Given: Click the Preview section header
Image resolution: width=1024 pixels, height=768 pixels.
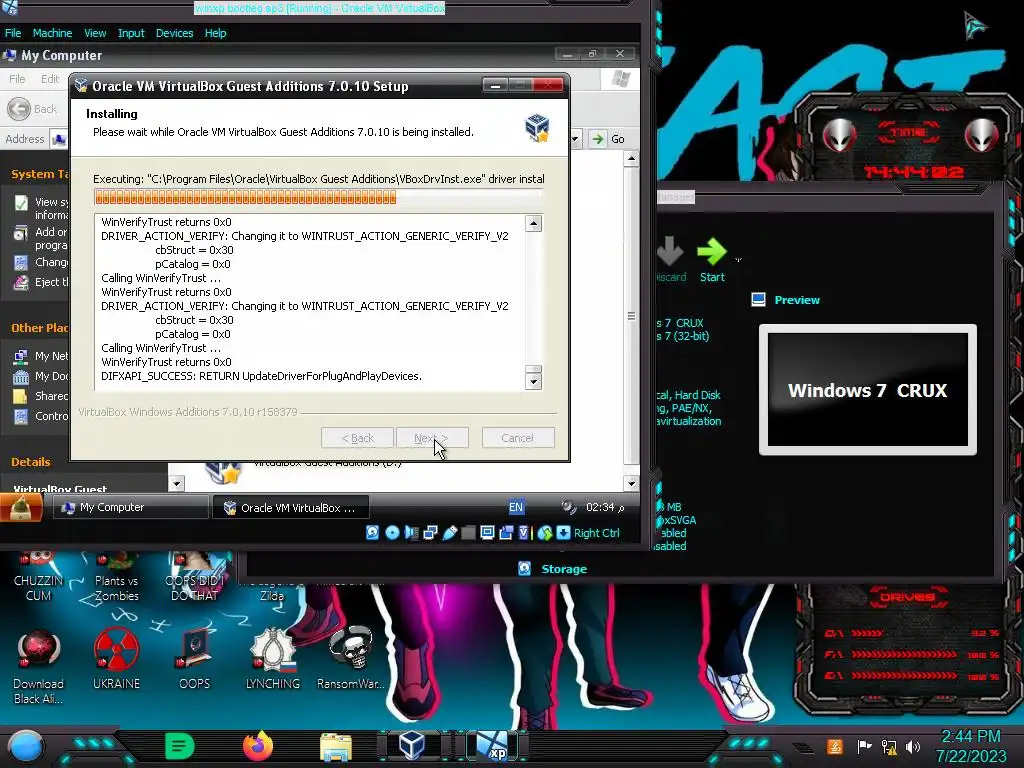Looking at the screenshot, I should pyautogui.click(x=797, y=300).
